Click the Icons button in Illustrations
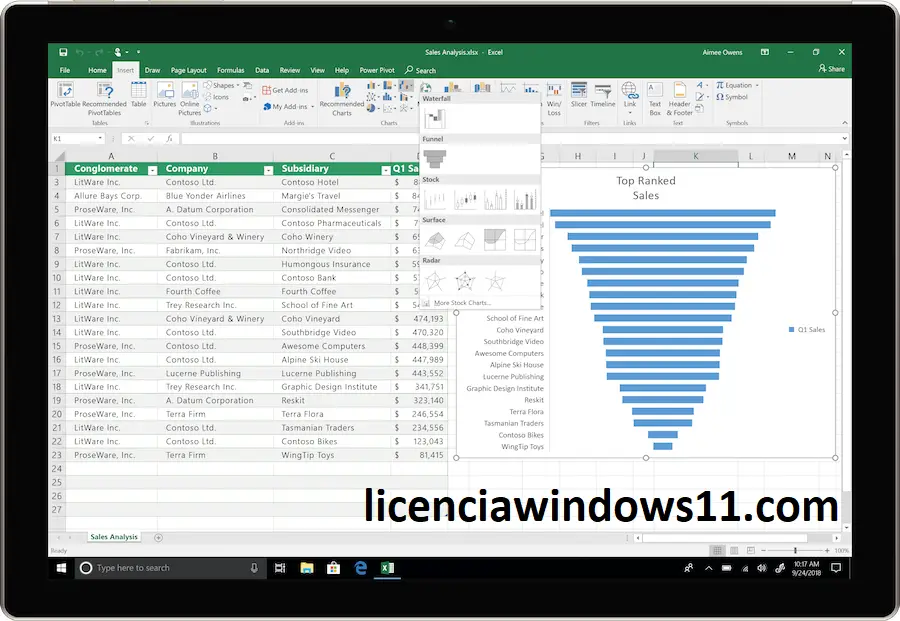The height and width of the screenshot is (621, 900). click(216, 97)
